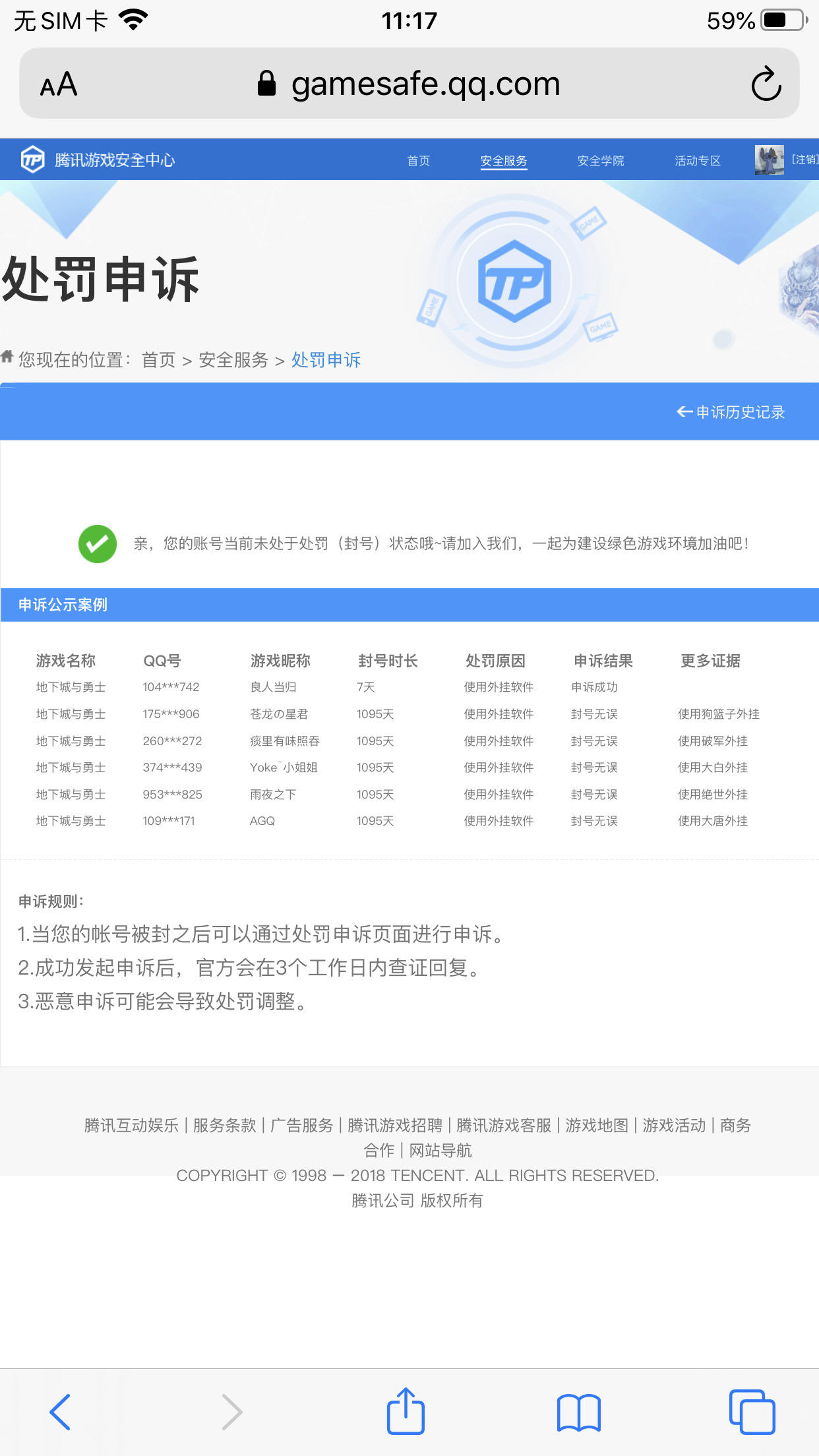Open the 首页 nav tab
This screenshot has height=1456, width=819.
[x=419, y=161]
